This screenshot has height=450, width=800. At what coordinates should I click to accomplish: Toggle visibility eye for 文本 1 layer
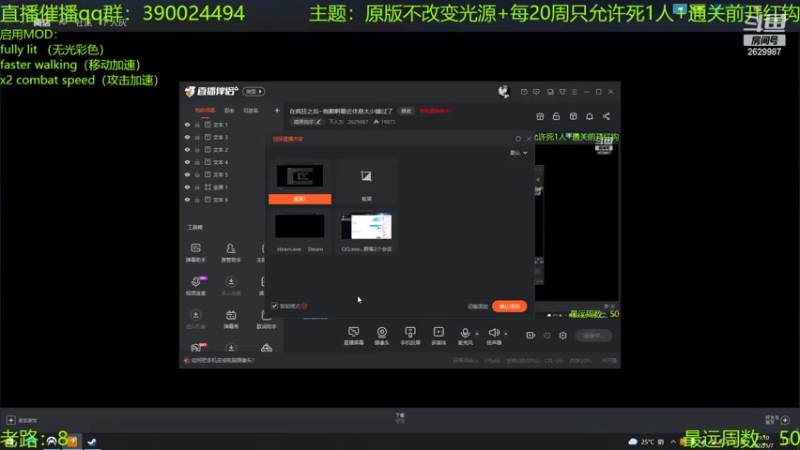click(x=187, y=124)
